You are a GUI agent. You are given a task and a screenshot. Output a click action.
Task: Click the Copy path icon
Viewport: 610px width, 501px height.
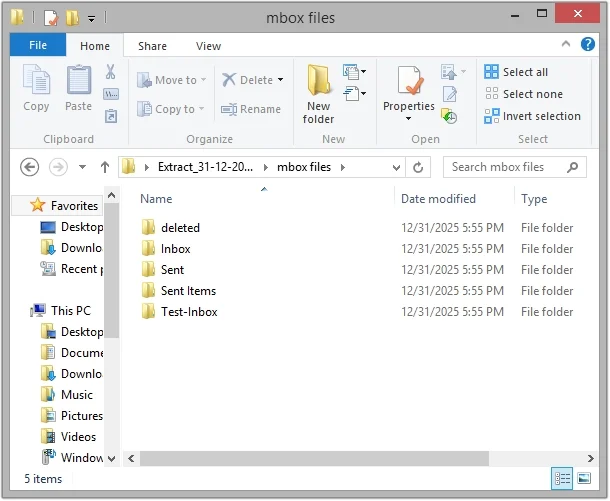click(x=110, y=94)
